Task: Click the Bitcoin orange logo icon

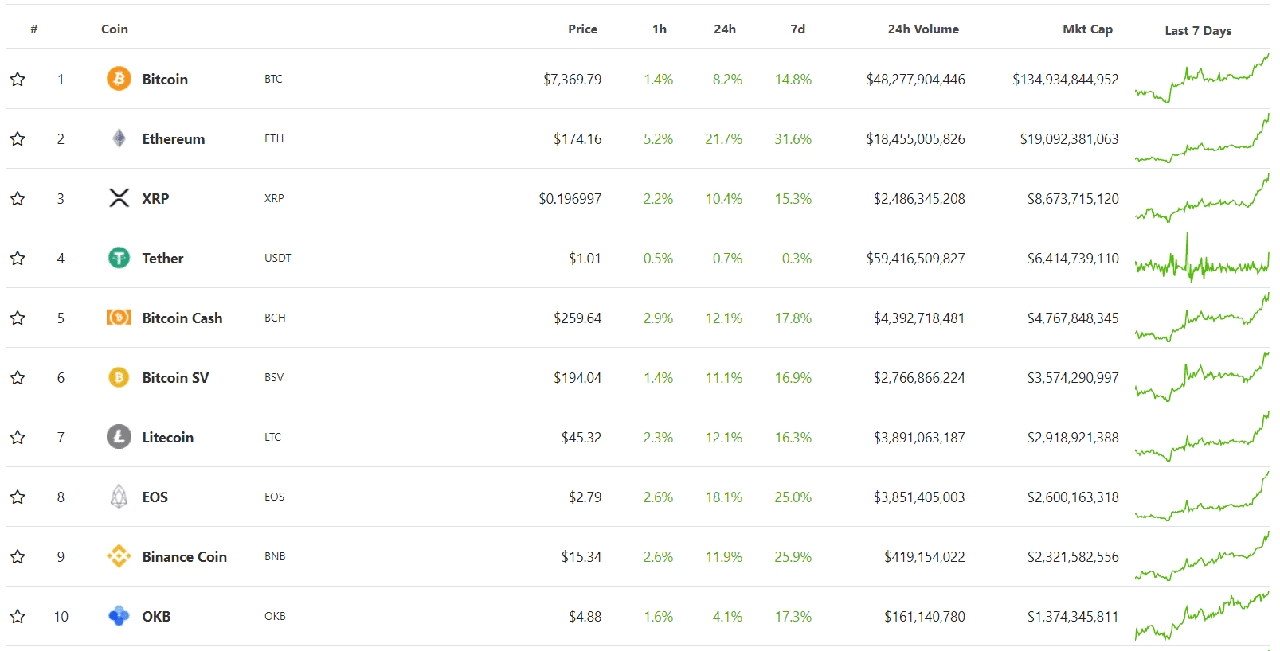Action: click(119, 79)
